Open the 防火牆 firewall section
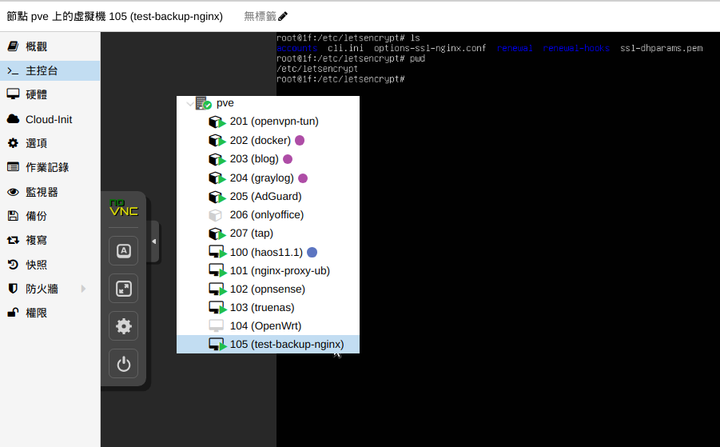Viewport: 720px width, 447px height. tap(50, 289)
